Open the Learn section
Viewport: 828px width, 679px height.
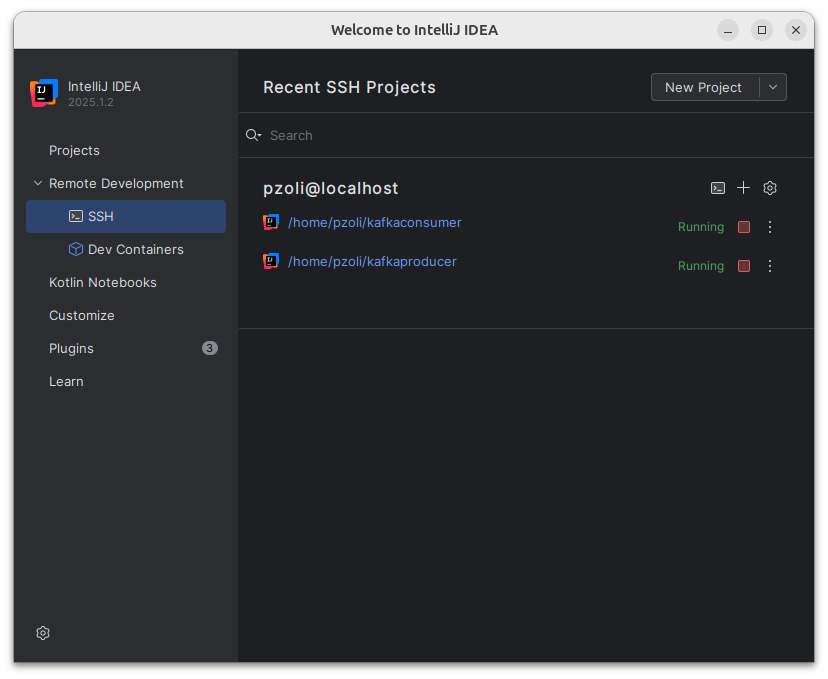click(126, 381)
